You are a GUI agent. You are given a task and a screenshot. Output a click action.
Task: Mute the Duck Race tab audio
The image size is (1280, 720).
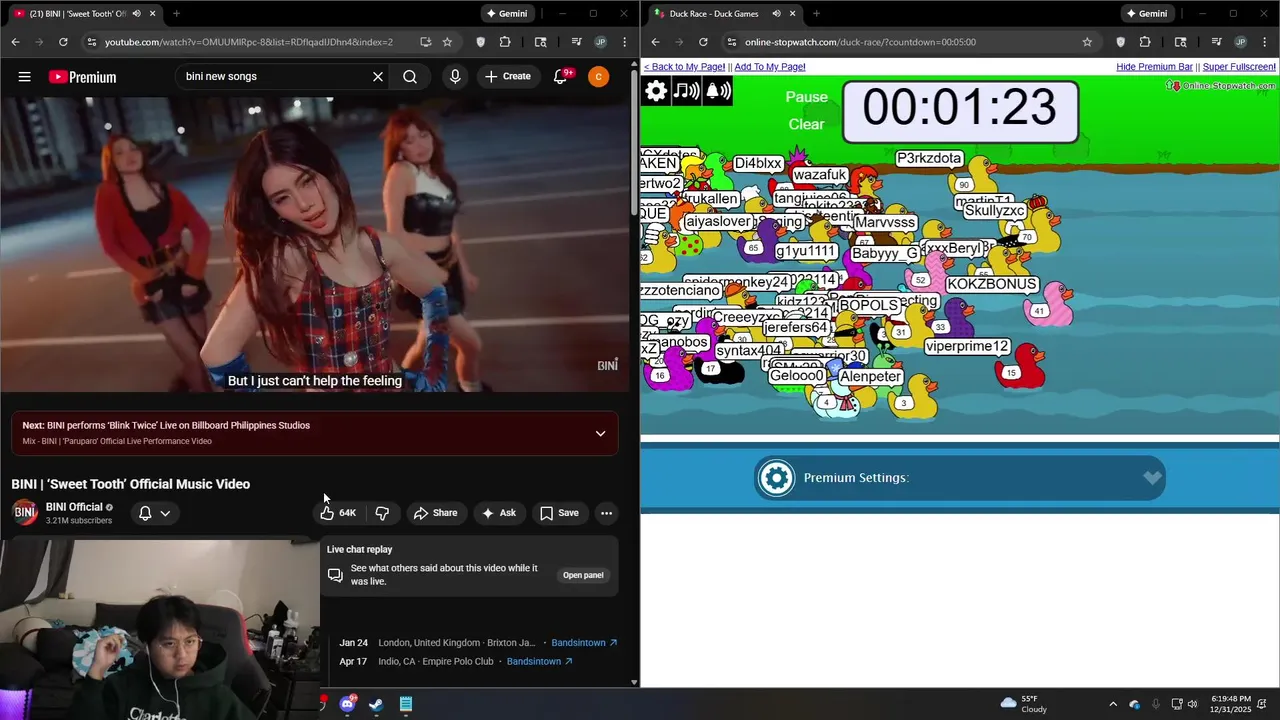[777, 14]
